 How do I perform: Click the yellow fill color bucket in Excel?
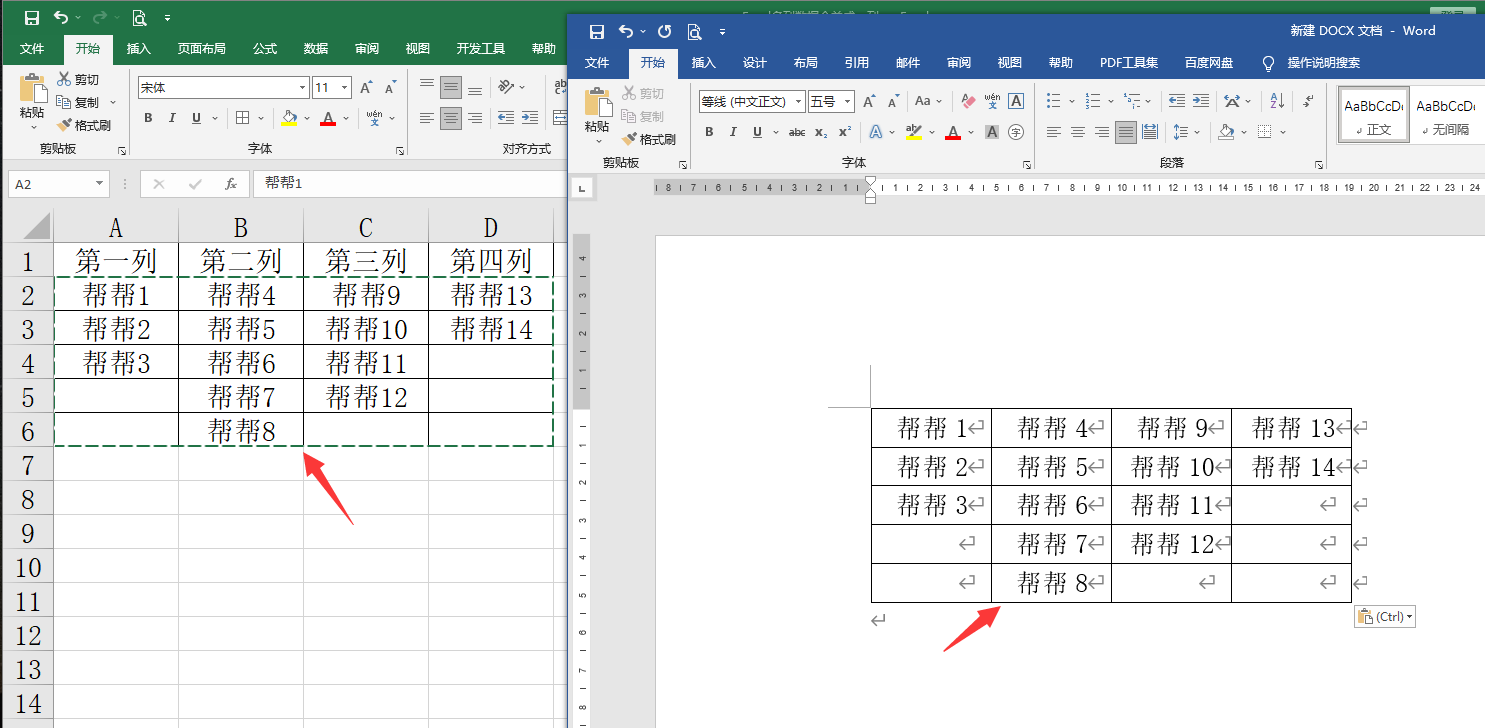pos(289,118)
